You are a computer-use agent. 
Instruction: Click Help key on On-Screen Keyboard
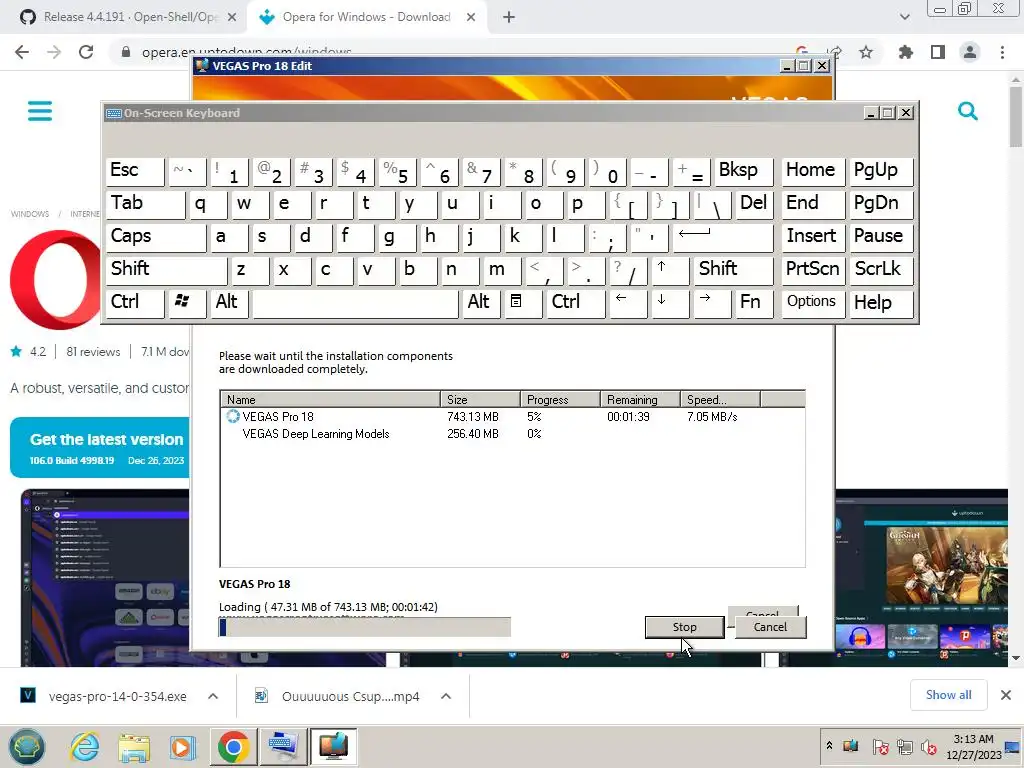tap(880, 302)
